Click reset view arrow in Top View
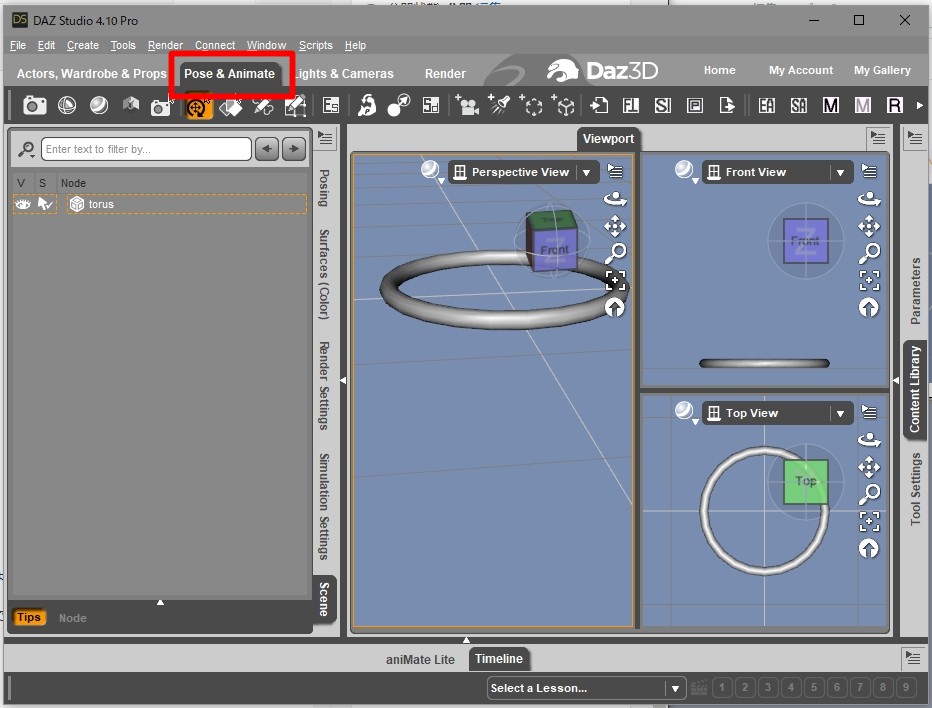Screen dimensions: 932x708 coord(869,548)
